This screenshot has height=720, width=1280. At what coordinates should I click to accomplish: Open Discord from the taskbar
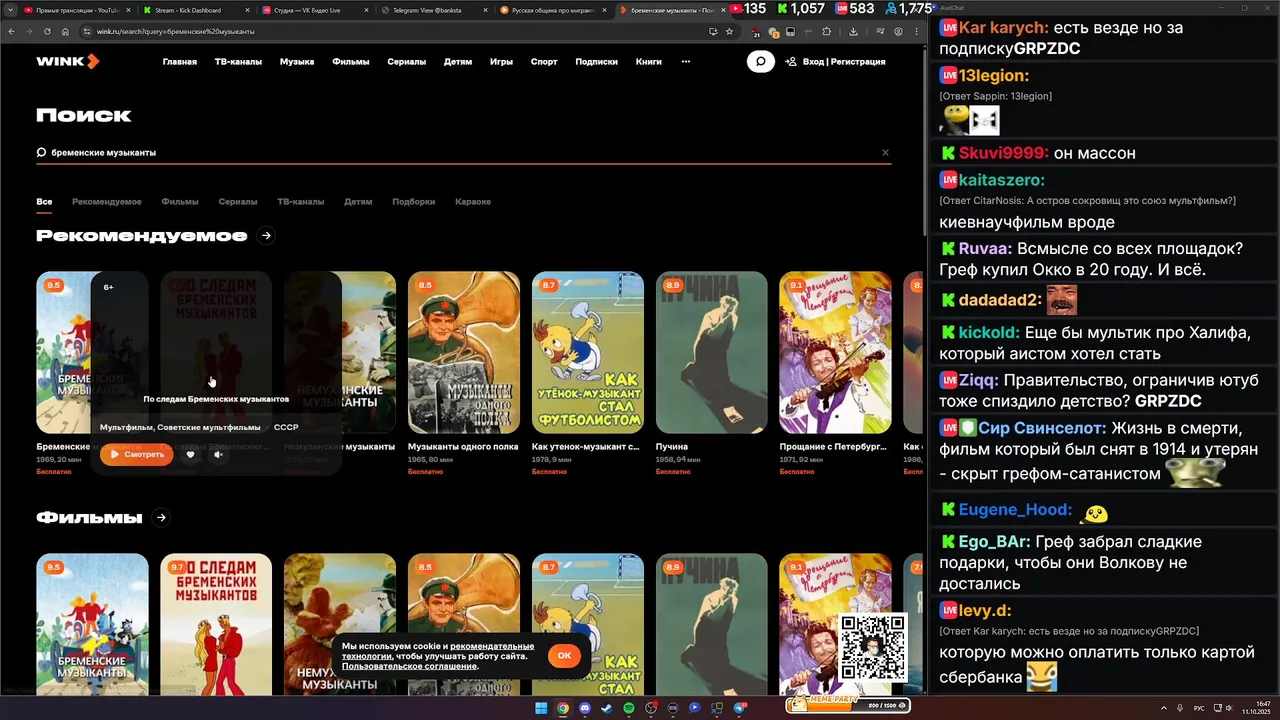pos(585,708)
